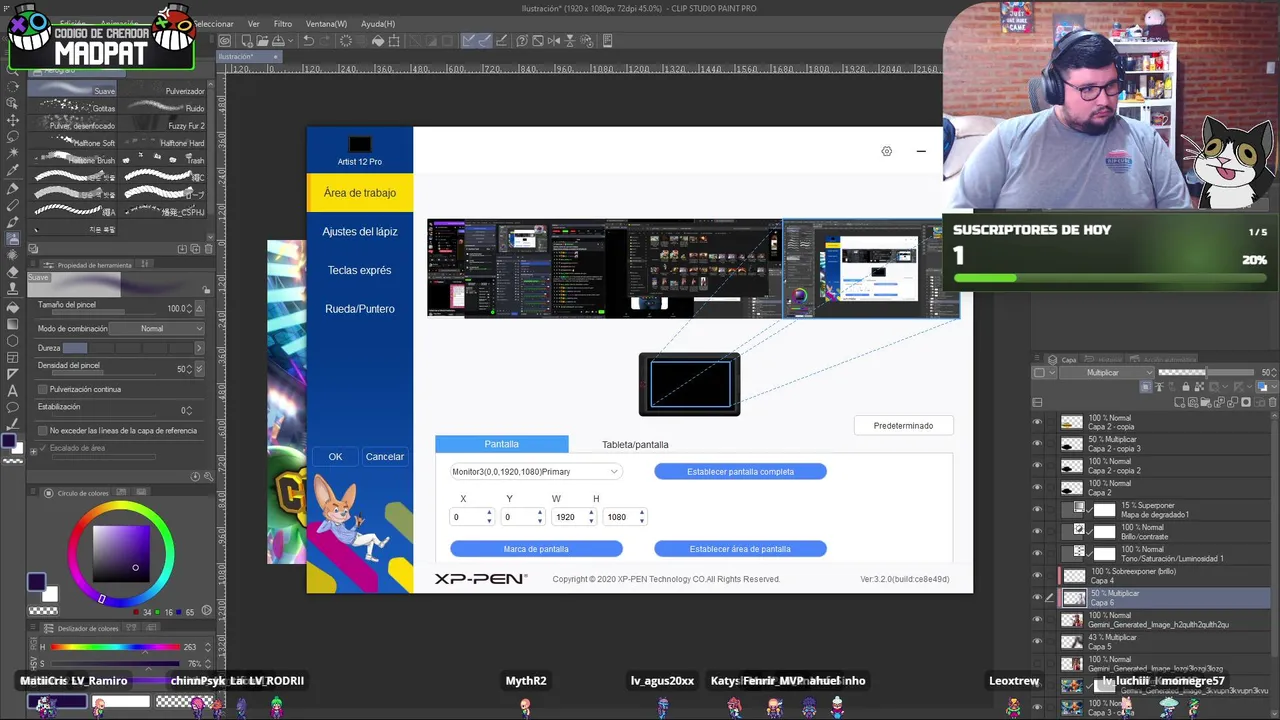Switch to Tableta/pantalla tab
Screen dimensions: 1280x720
click(635, 444)
